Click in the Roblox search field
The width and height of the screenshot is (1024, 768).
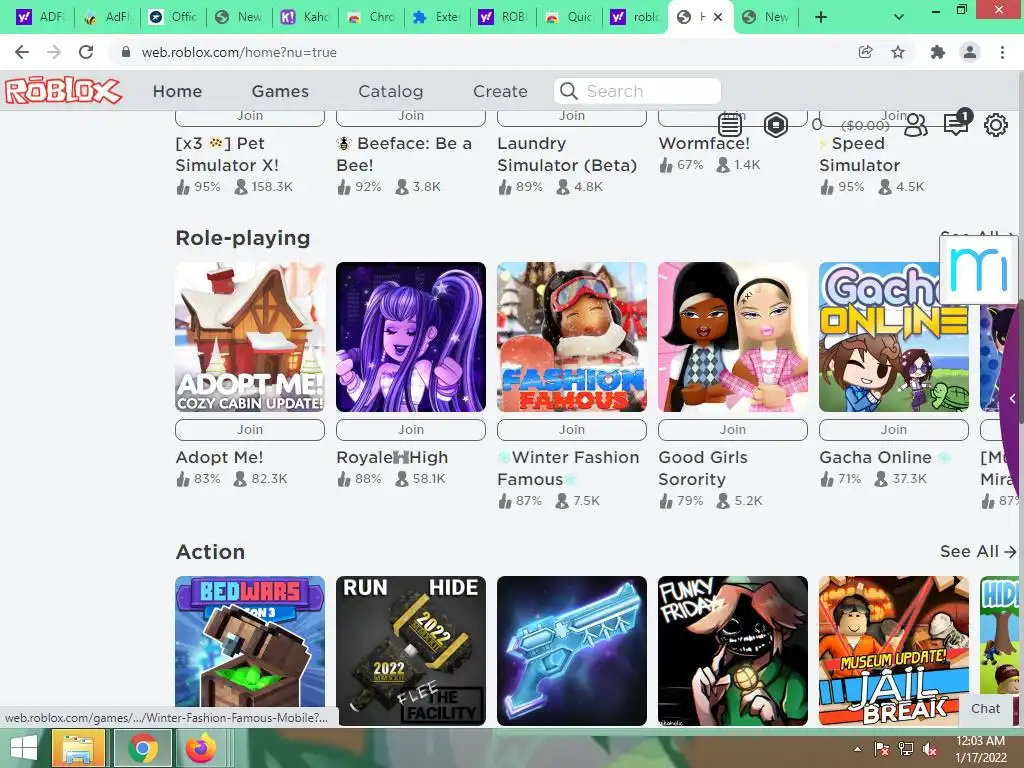point(637,91)
